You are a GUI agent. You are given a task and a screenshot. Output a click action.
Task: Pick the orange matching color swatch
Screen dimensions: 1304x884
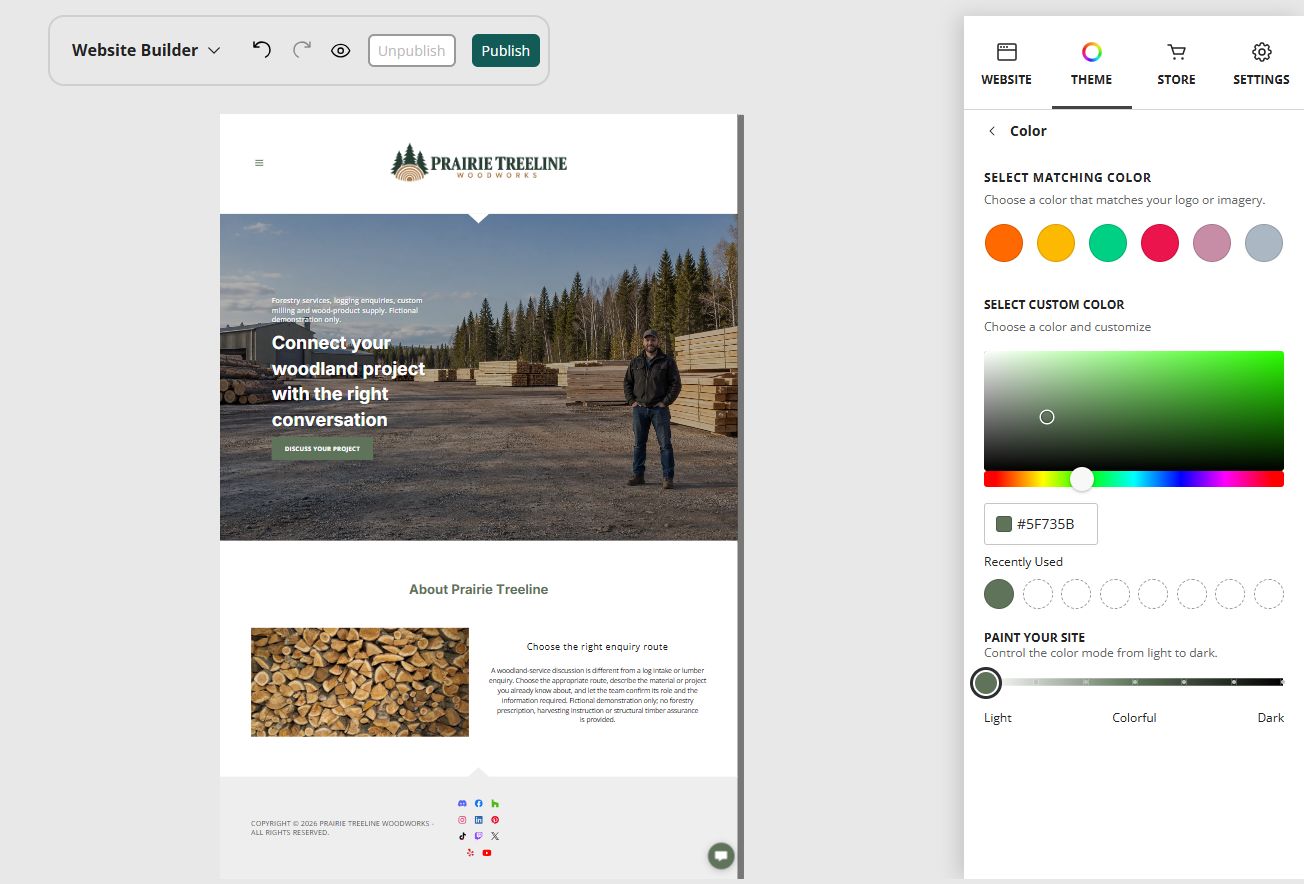tap(1004, 243)
